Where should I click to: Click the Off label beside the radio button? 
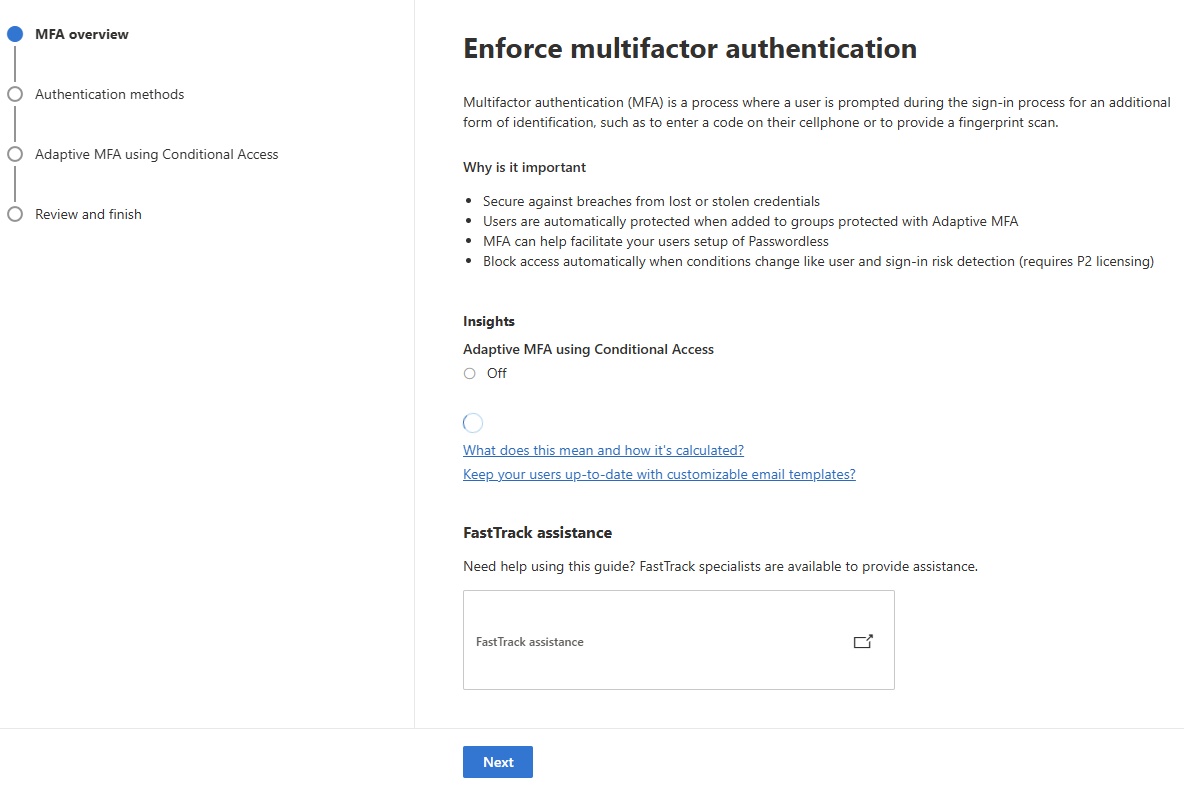click(x=497, y=374)
